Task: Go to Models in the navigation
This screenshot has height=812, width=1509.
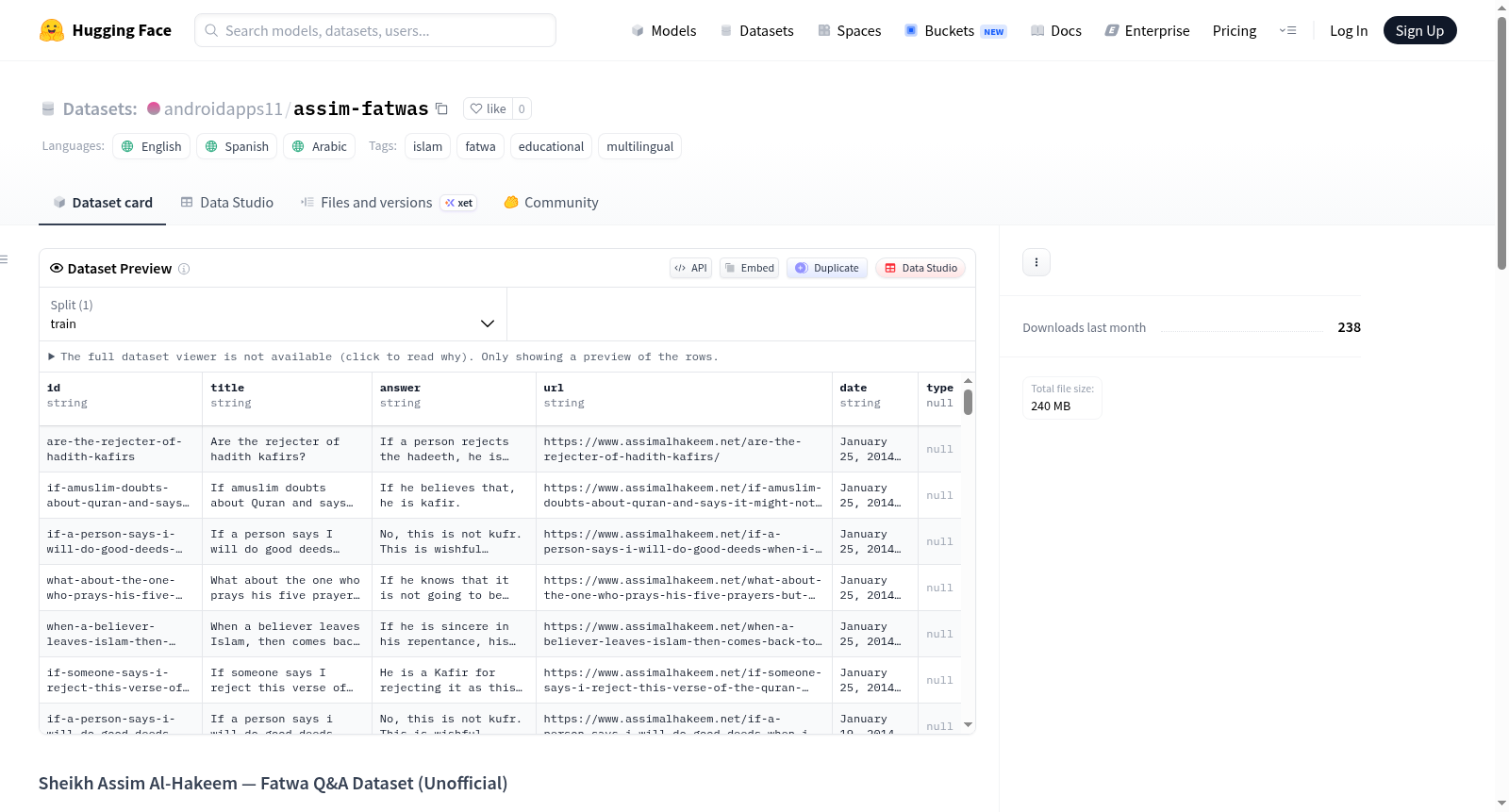Action: (x=664, y=31)
